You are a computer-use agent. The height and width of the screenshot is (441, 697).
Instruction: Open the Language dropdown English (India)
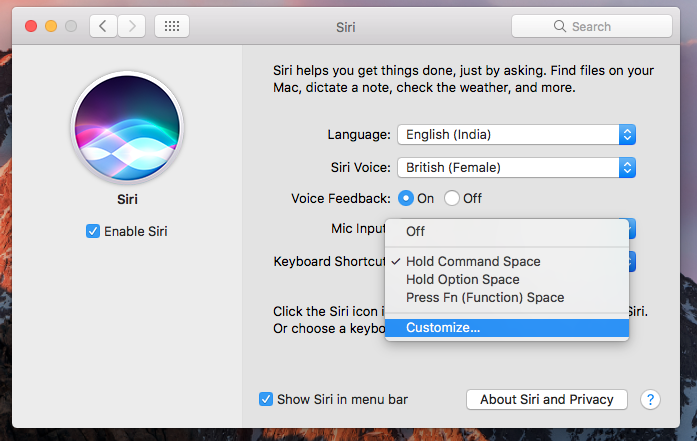point(517,135)
